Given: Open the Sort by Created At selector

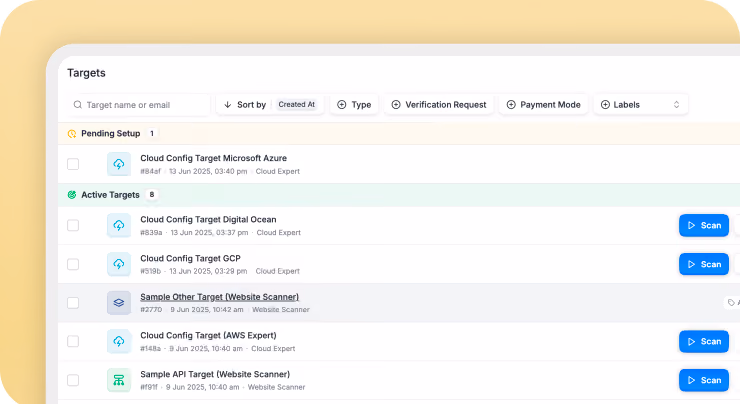Looking at the screenshot, I should pyautogui.click(x=270, y=105).
